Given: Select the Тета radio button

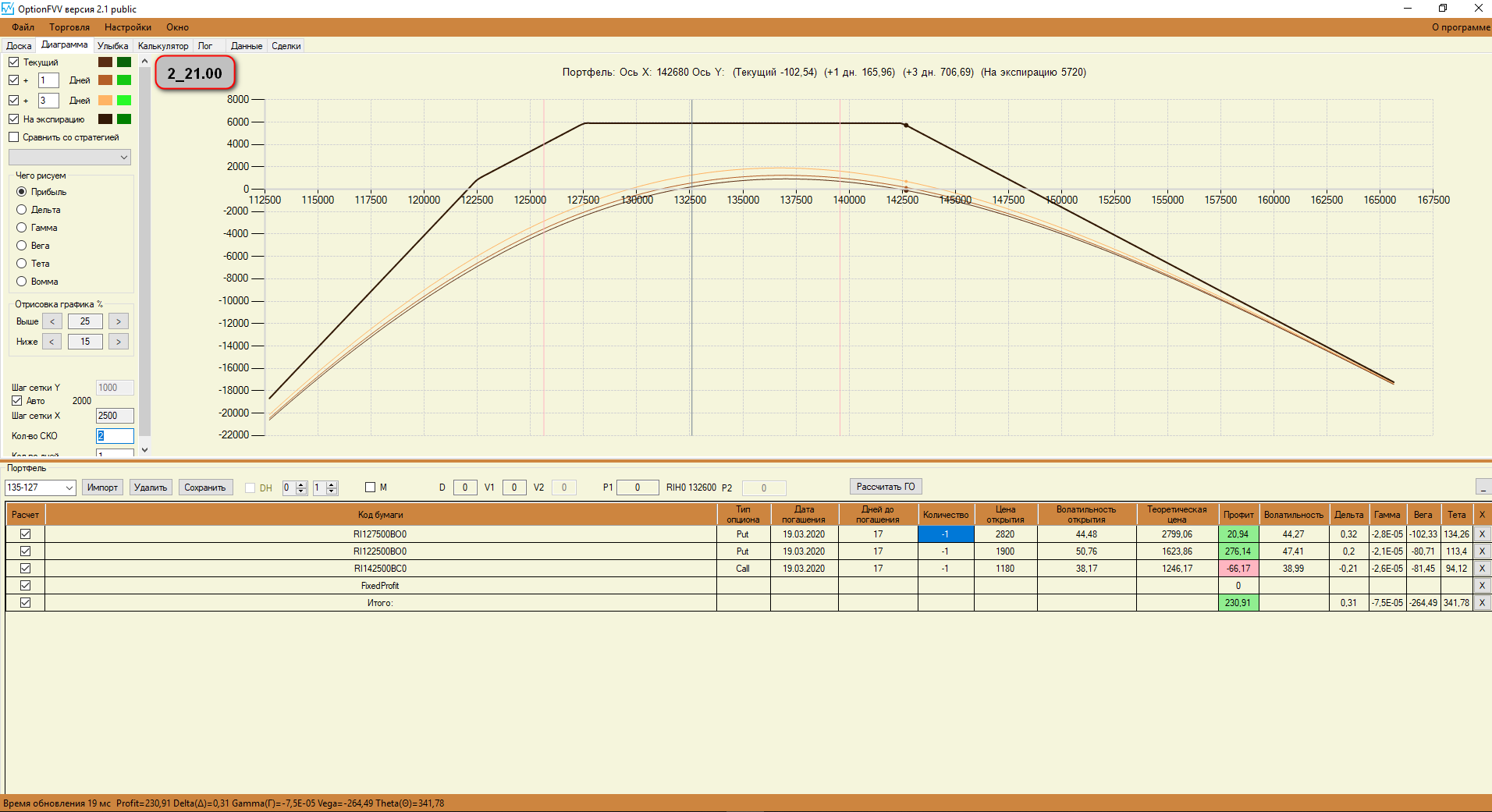Looking at the screenshot, I should click(22, 264).
